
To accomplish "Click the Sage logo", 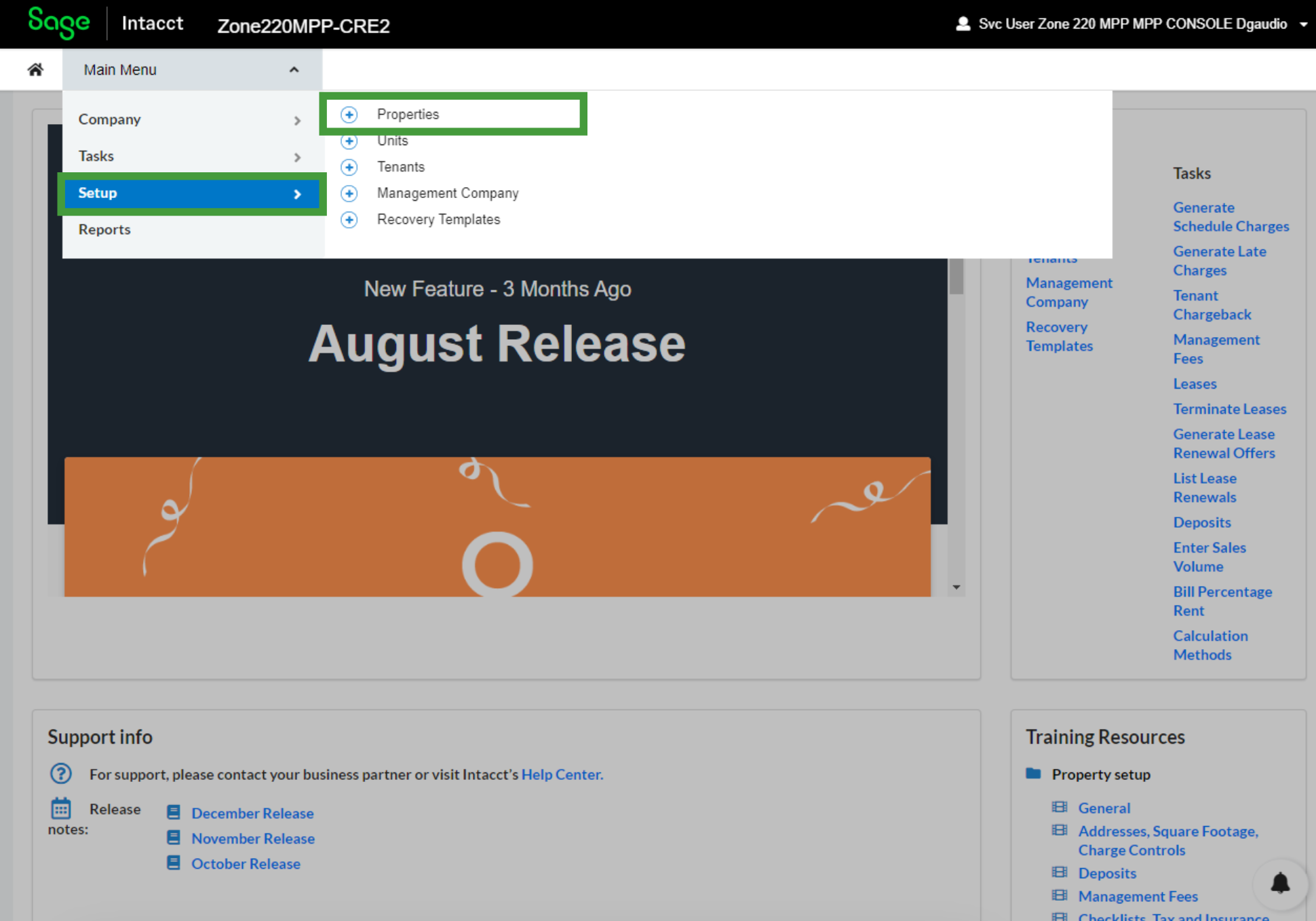I will tap(59, 23).
